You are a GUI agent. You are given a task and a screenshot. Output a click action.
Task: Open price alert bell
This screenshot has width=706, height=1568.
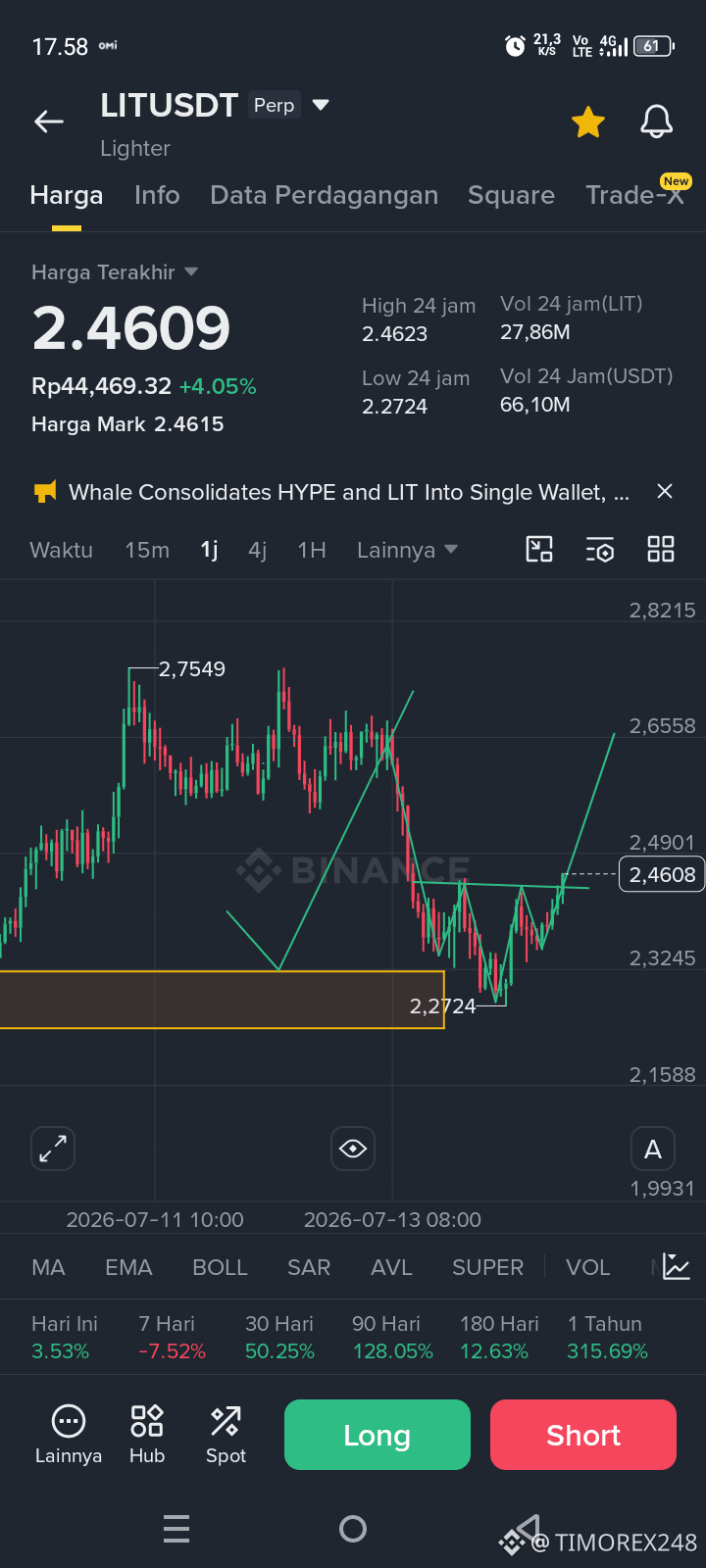point(657,122)
